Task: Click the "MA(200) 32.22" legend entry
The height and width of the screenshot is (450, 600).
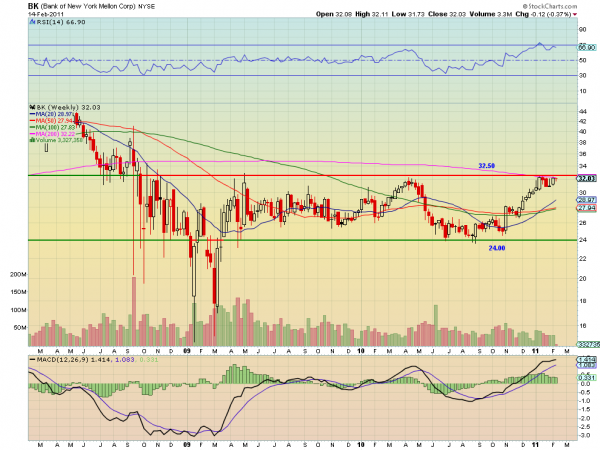Action: coord(56,134)
